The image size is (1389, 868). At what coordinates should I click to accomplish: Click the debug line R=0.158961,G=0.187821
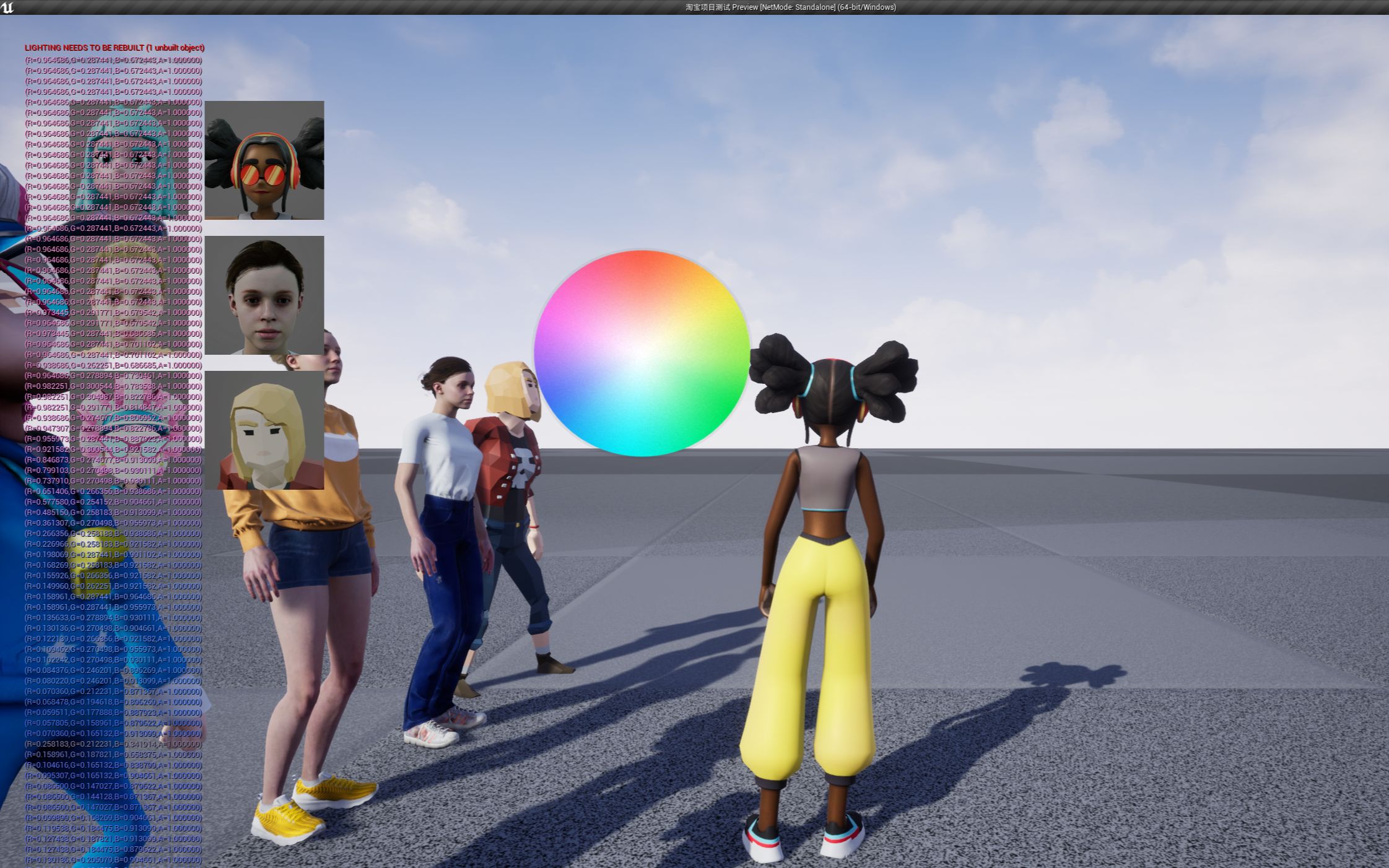(113, 755)
